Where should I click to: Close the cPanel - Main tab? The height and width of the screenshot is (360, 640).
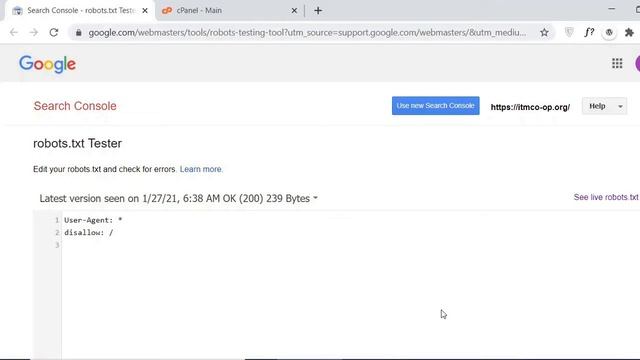point(294,11)
